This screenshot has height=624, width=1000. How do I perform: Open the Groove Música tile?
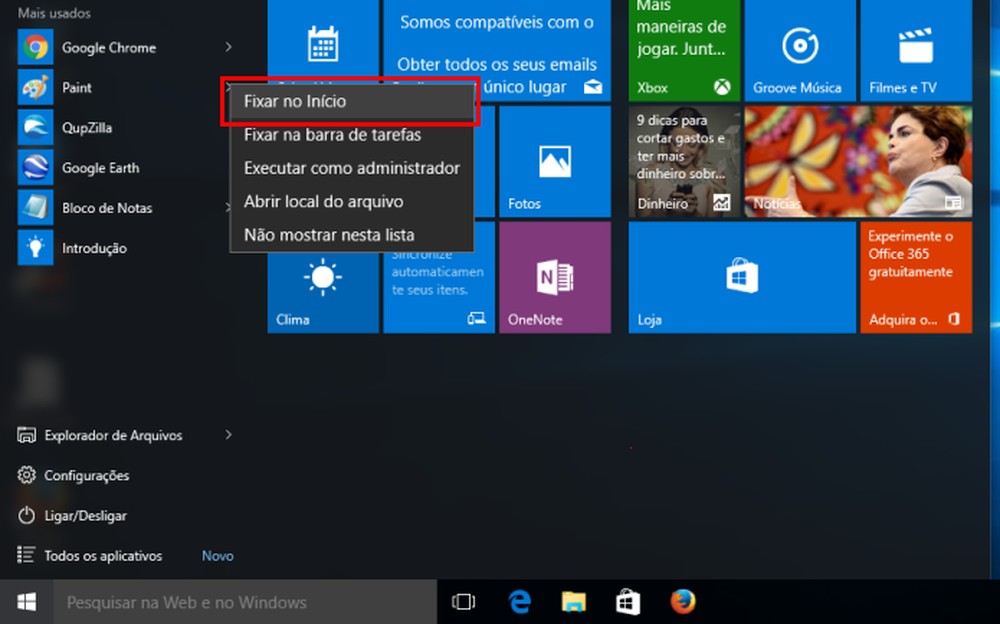[800, 50]
